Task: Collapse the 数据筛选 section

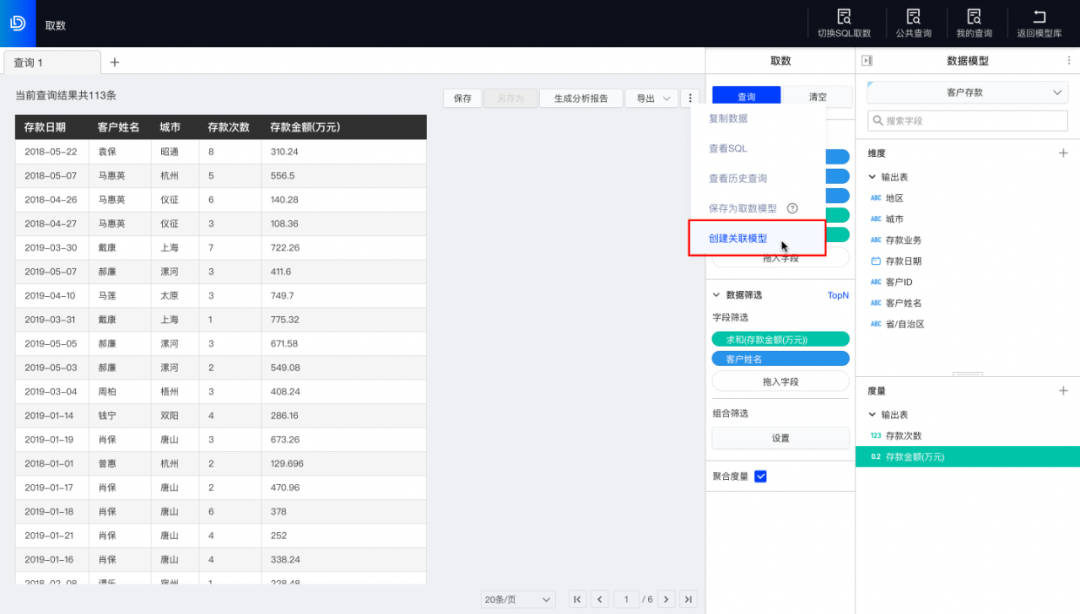Action: tap(716, 295)
